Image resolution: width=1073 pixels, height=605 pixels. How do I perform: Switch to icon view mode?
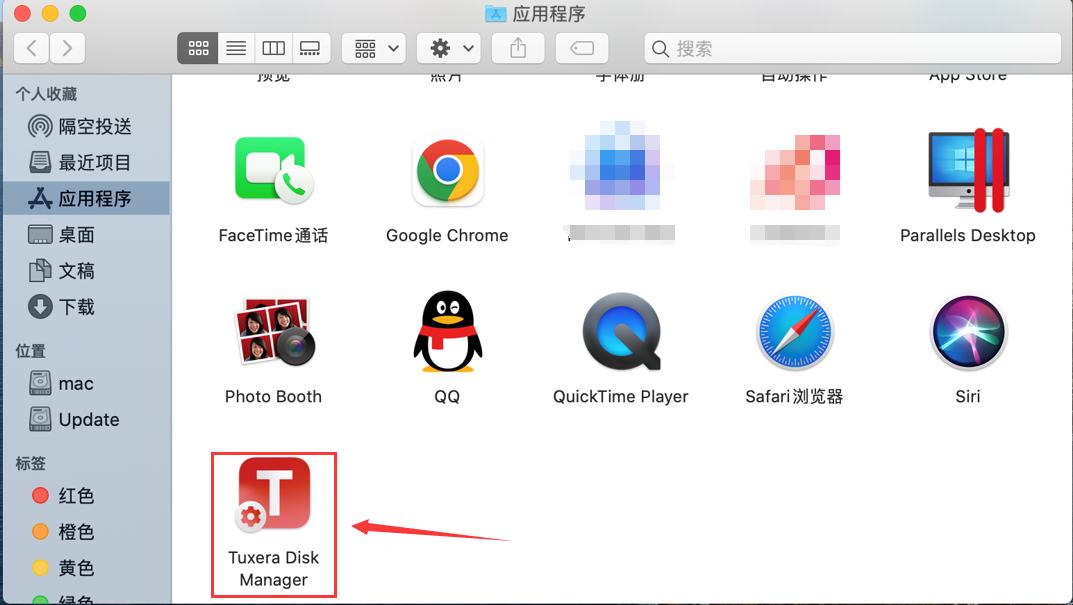click(x=198, y=48)
